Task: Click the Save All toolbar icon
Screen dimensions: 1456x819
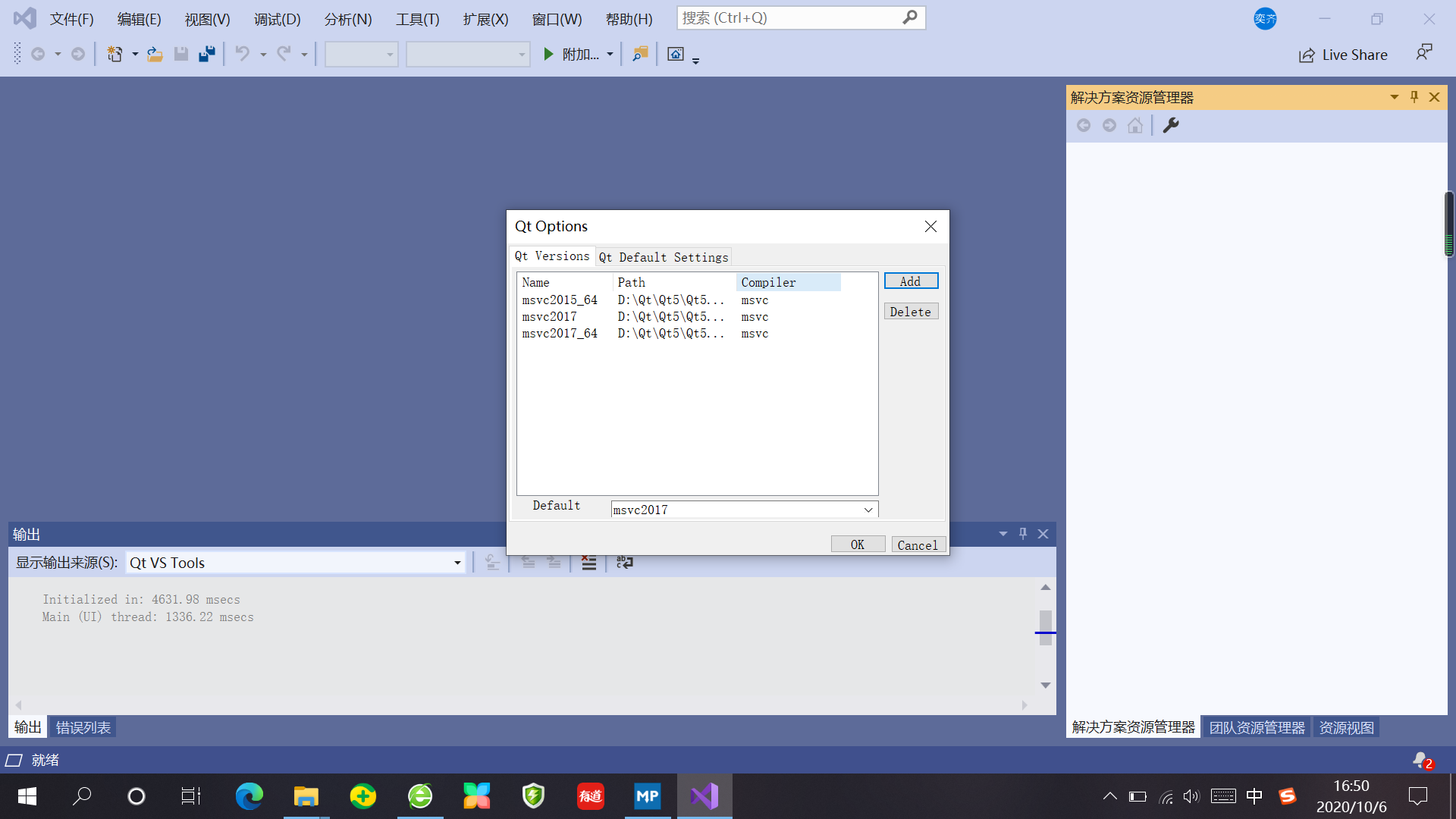Action: 207,54
